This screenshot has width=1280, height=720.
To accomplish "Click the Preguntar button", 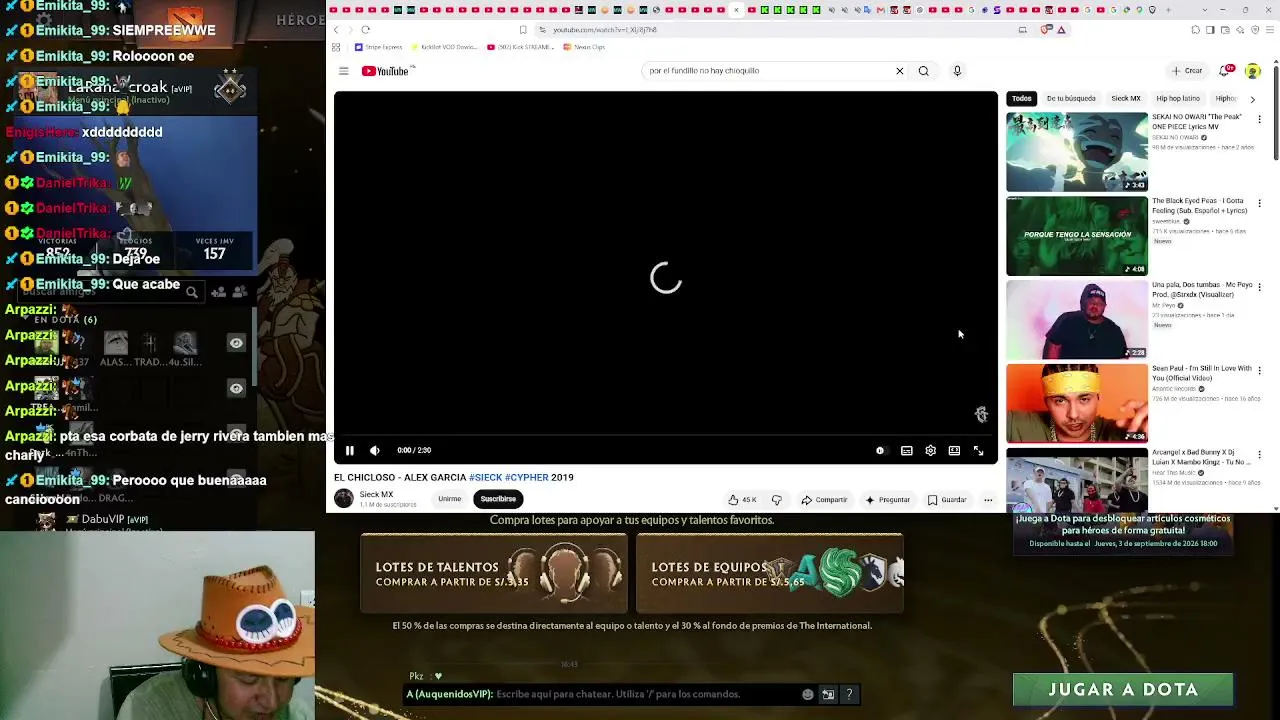I will click(x=888, y=499).
